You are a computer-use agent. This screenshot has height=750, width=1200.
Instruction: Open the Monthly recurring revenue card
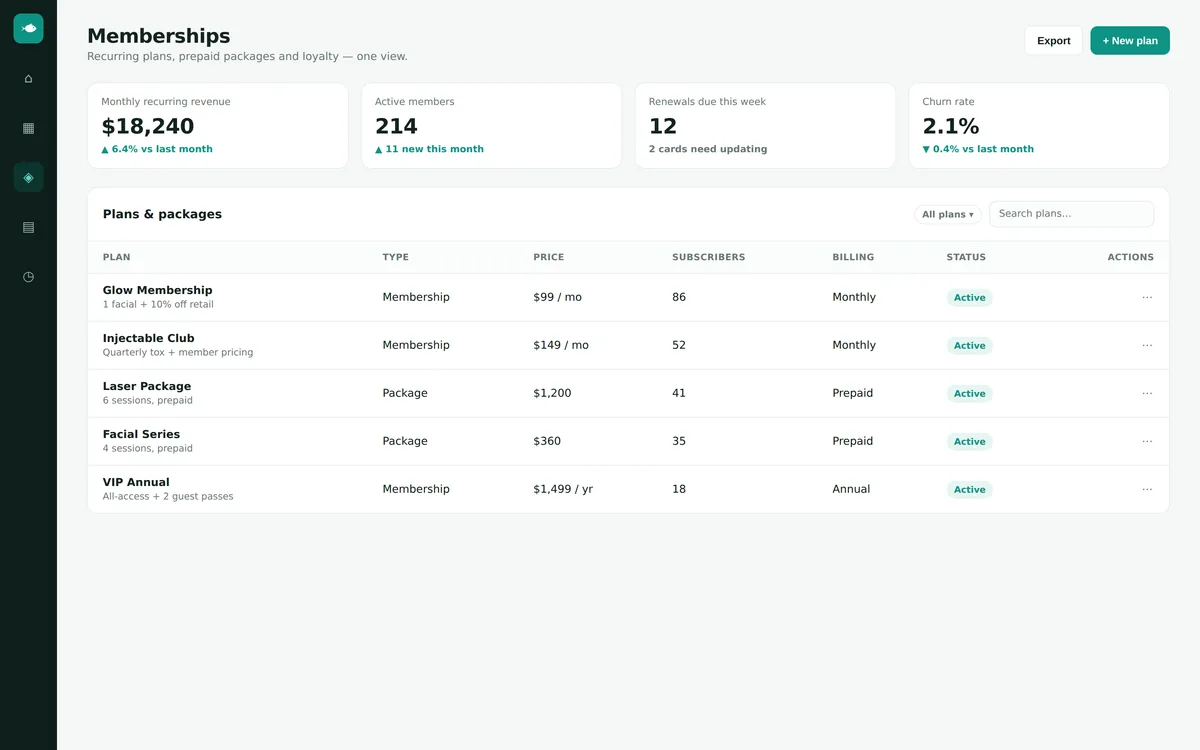[218, 126]
